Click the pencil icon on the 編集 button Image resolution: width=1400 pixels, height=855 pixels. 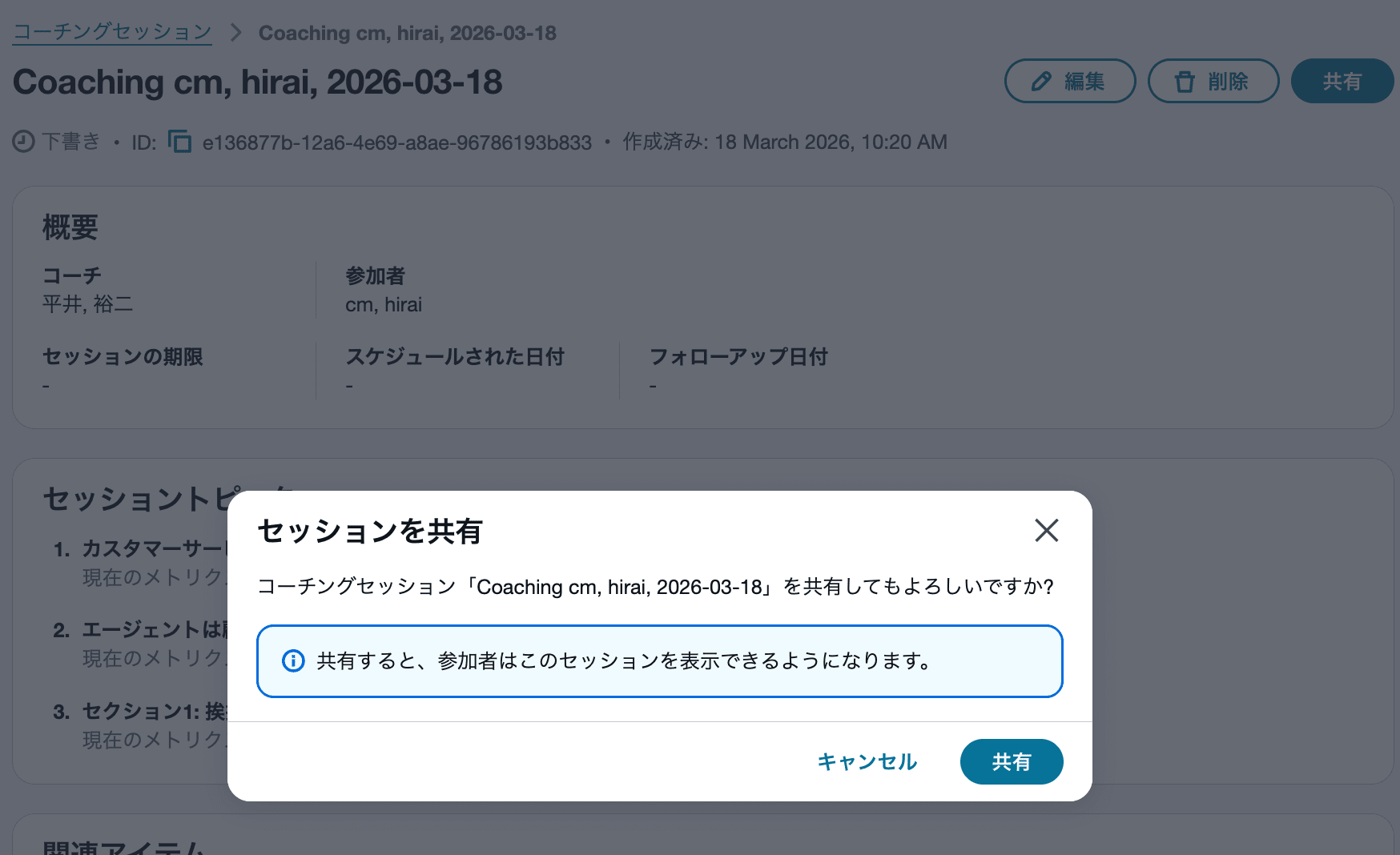(1041, 81)
